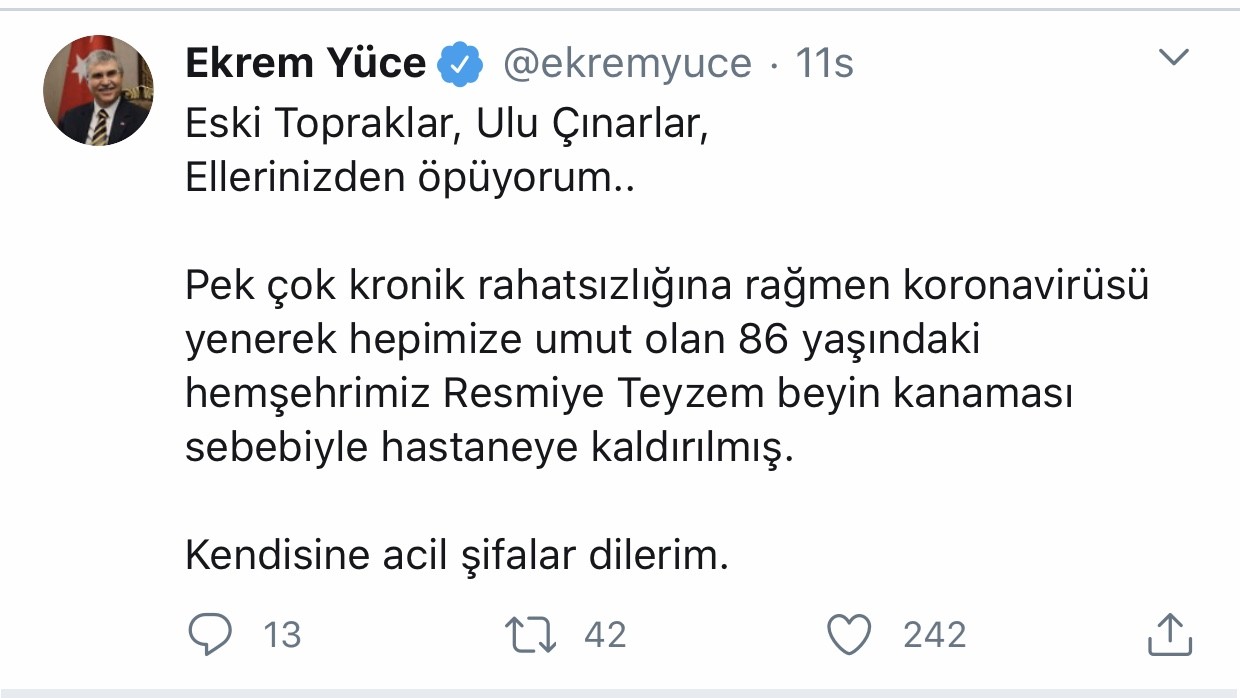Click the tweet text to open full view

(600, 340)
